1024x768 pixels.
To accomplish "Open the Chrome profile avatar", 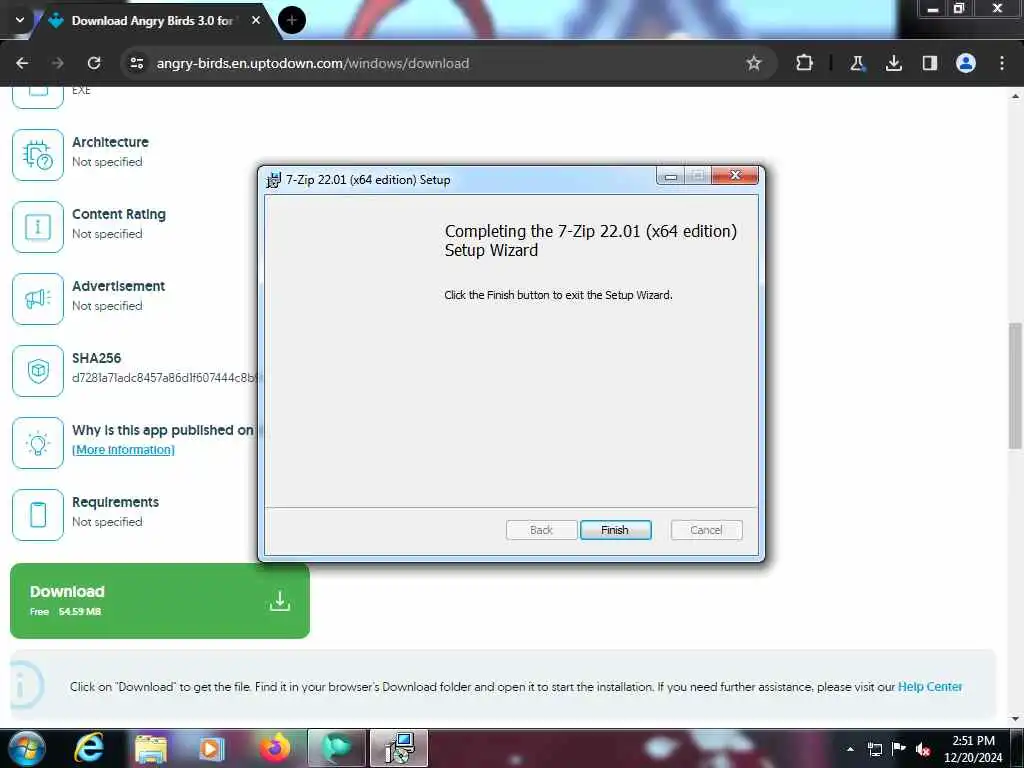I will click(x=966, y=63).
